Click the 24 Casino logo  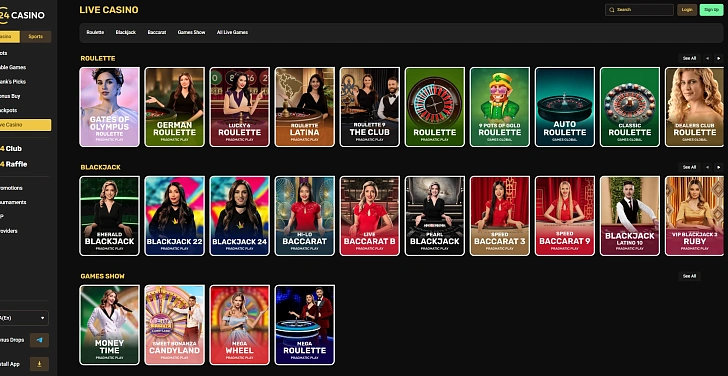coord(22,15)
